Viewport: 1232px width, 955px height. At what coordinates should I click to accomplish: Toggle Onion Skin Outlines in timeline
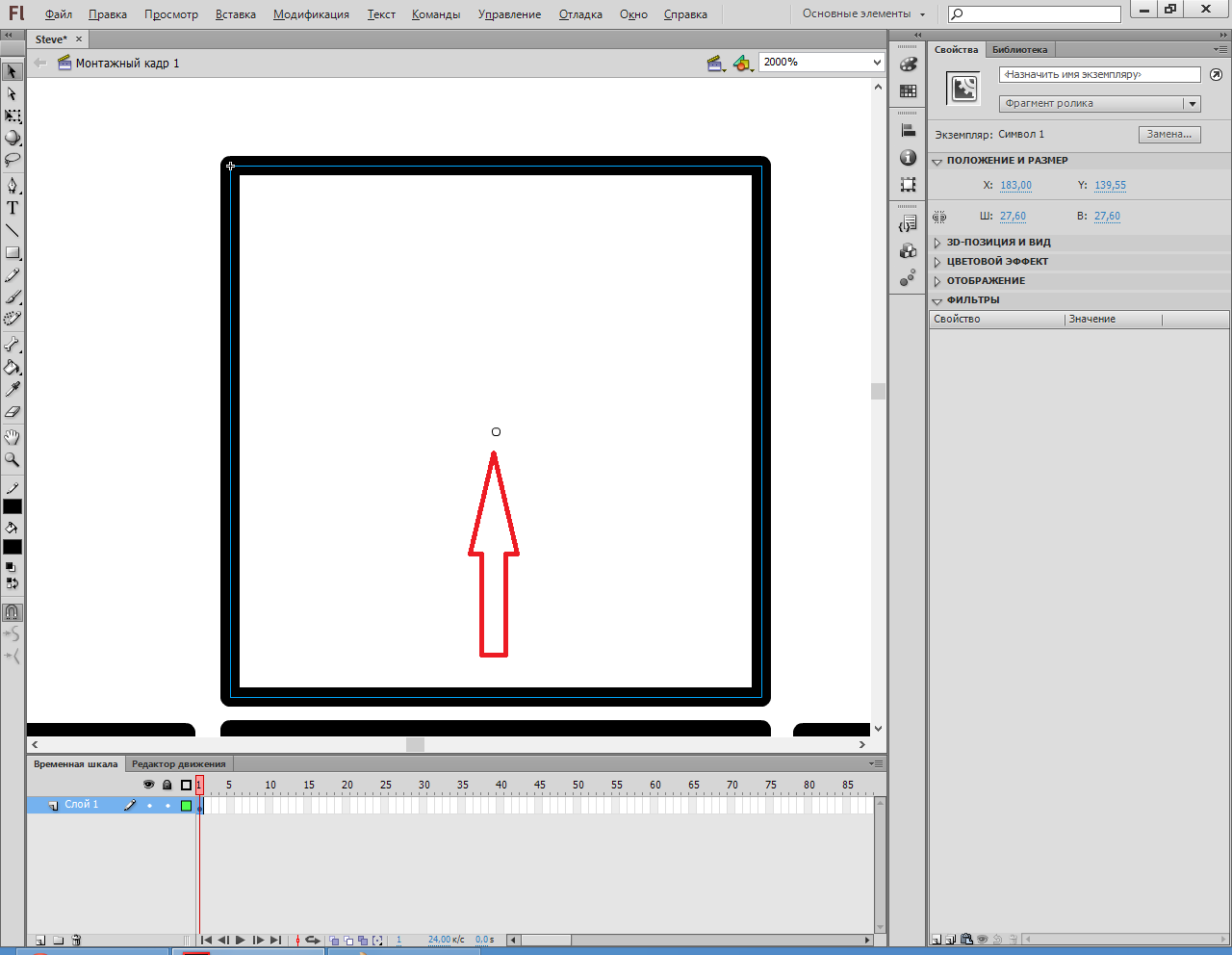(348, 941)
